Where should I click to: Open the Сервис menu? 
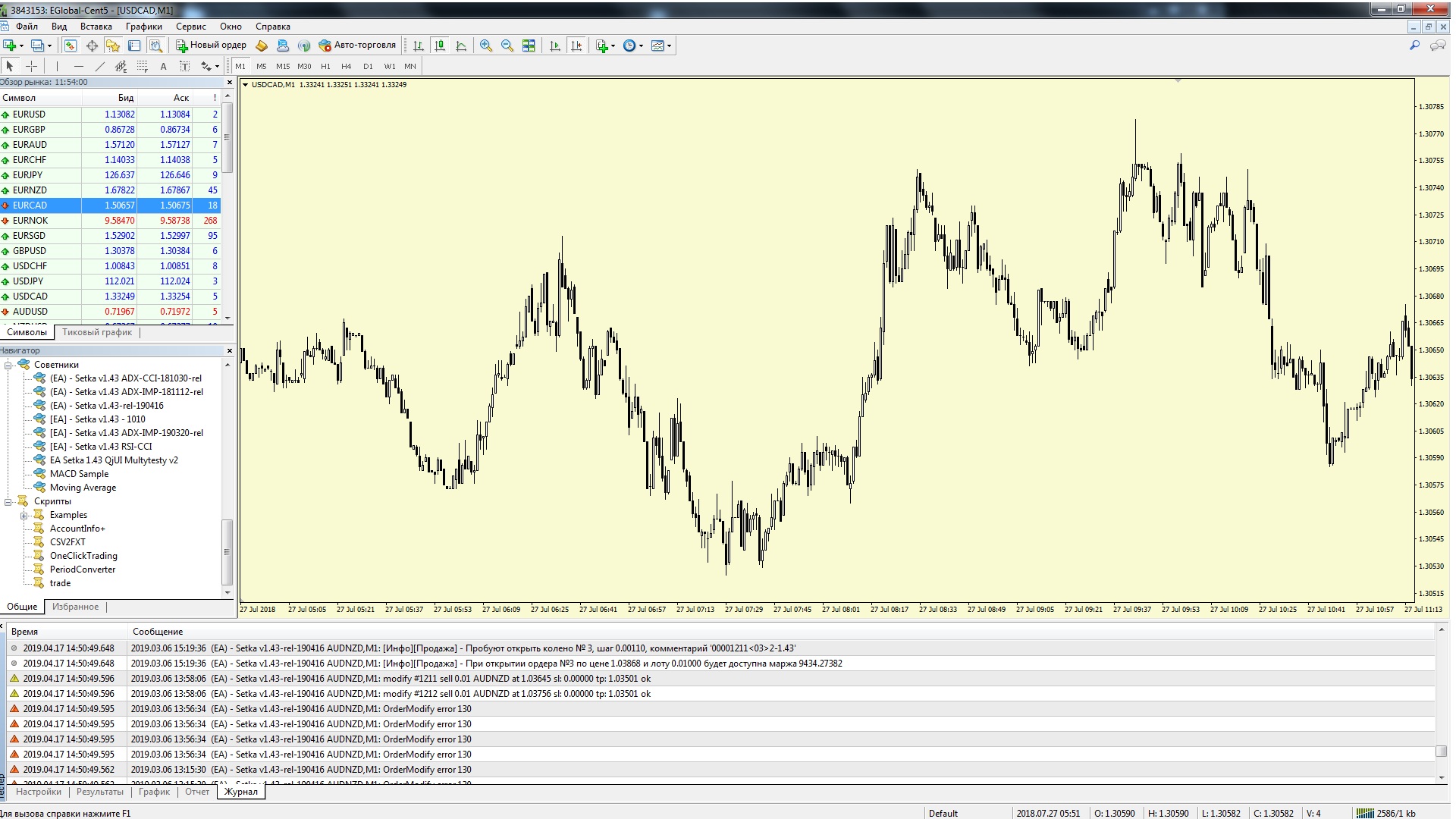pos(191,27)
